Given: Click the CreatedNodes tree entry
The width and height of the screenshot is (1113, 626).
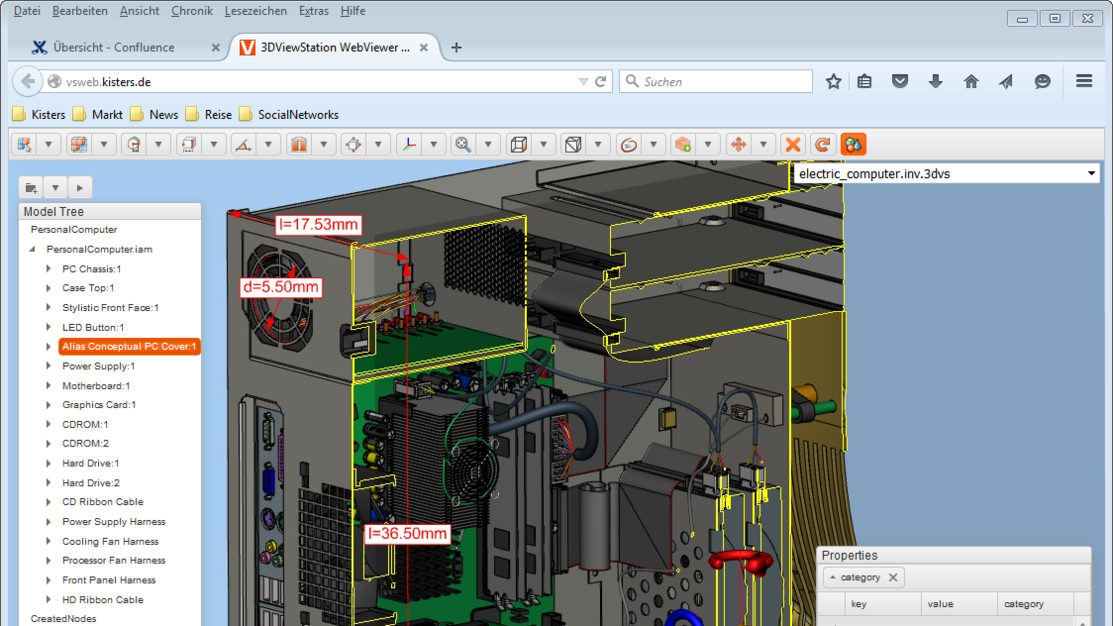Looking at the screenshot, I should click(63, 619).
